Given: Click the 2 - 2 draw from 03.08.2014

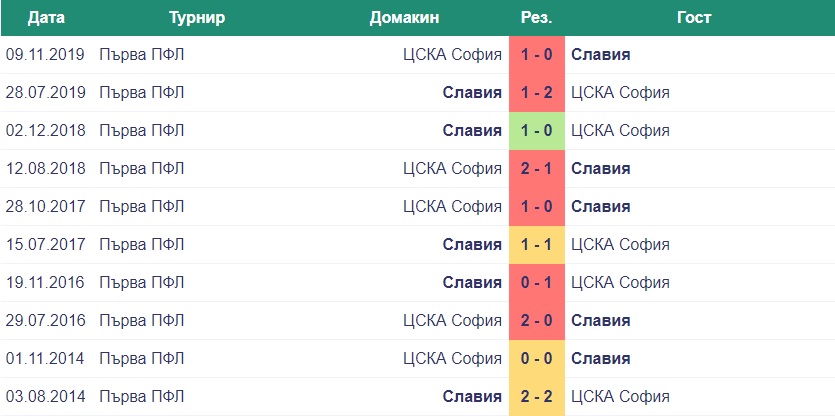Looking at the screenshot, I should [x=537, y=397].
